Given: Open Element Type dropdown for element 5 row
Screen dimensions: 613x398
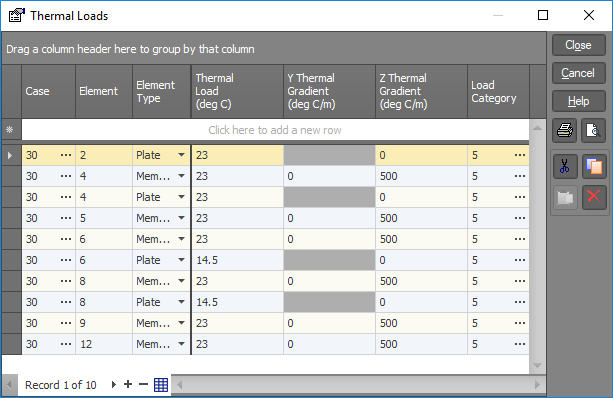Looking at the screenshot, I should [x=181, y=218].
